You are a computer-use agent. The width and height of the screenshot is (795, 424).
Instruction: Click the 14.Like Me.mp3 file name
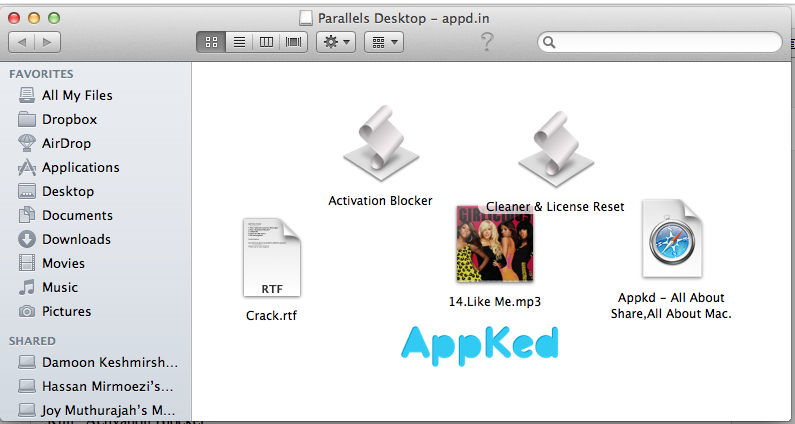[x=495, y=302]
